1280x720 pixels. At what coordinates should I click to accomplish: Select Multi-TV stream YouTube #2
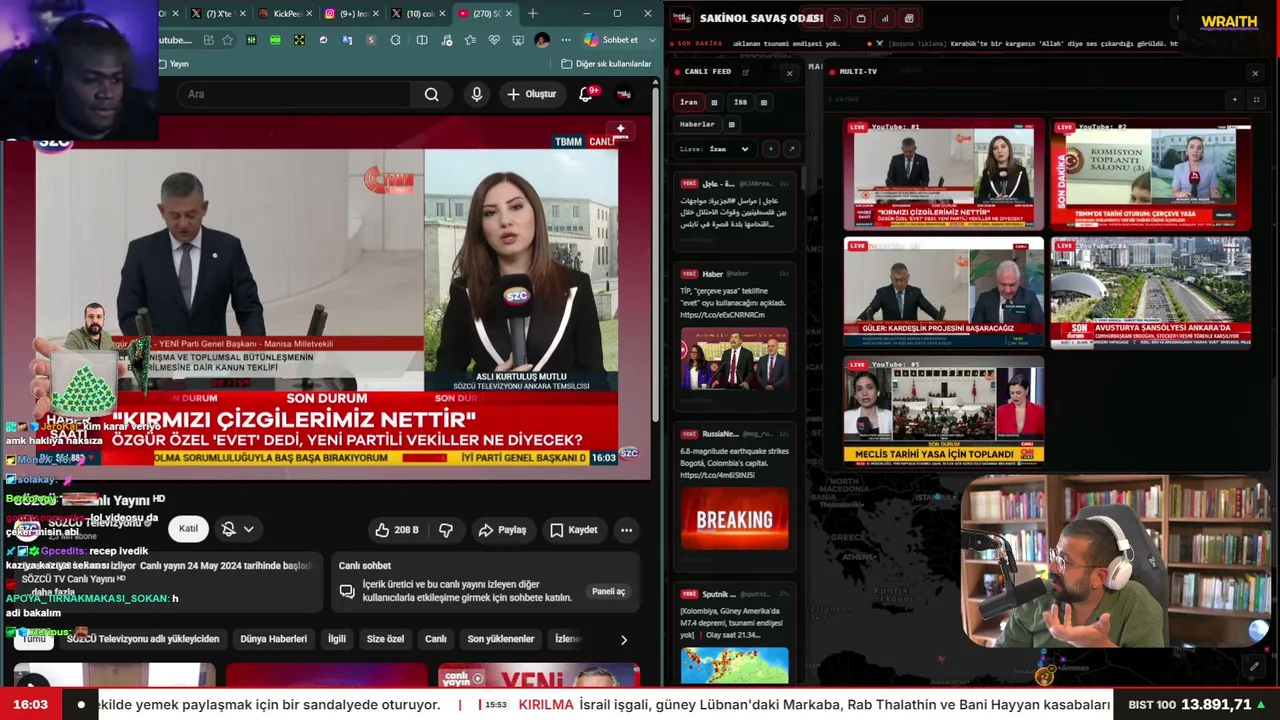point(1150,175)
